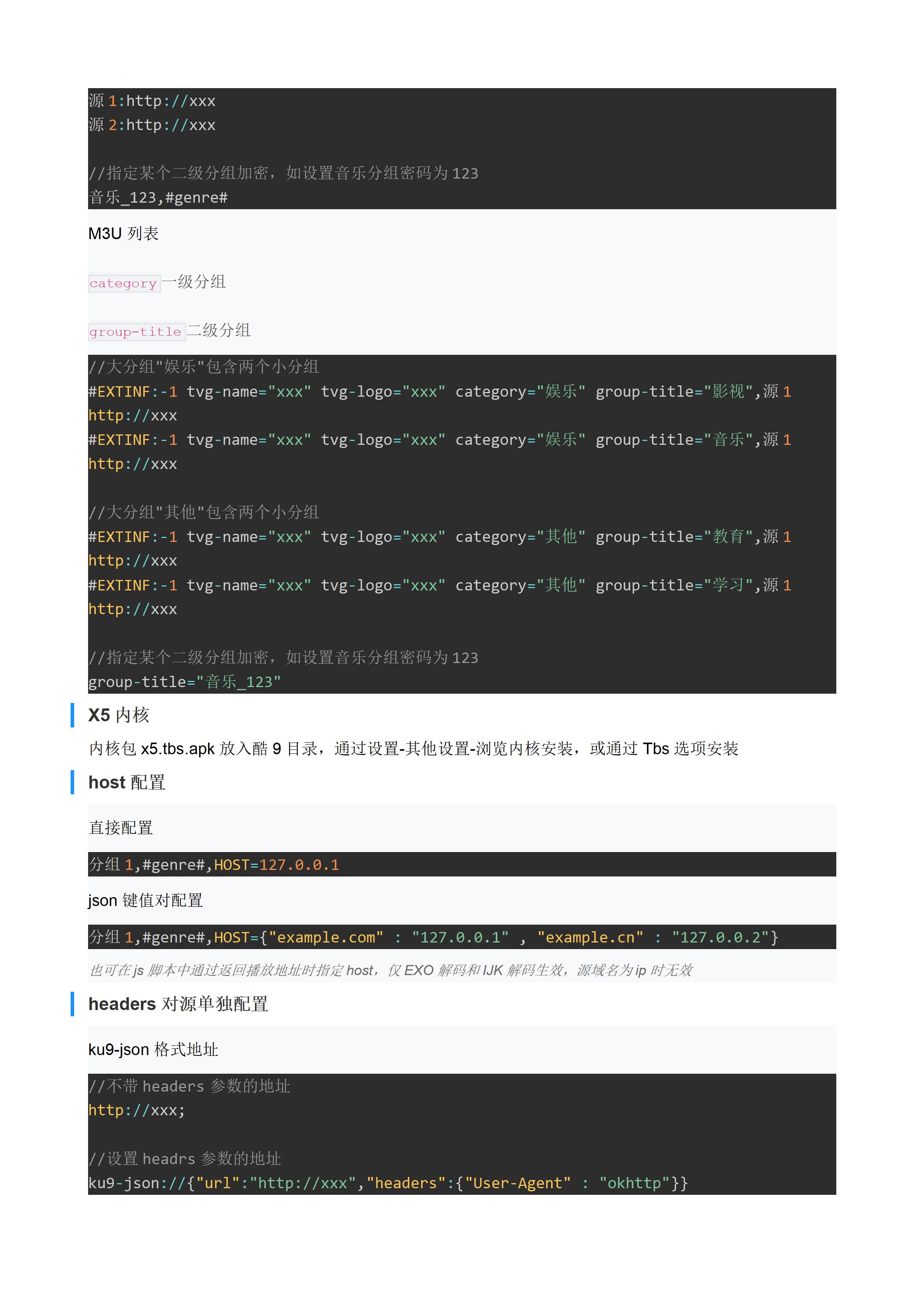The width and height of the screenshot is (924, 1307).
Task: Click the 'host 配置' section heading
Action: pos(126,782)
